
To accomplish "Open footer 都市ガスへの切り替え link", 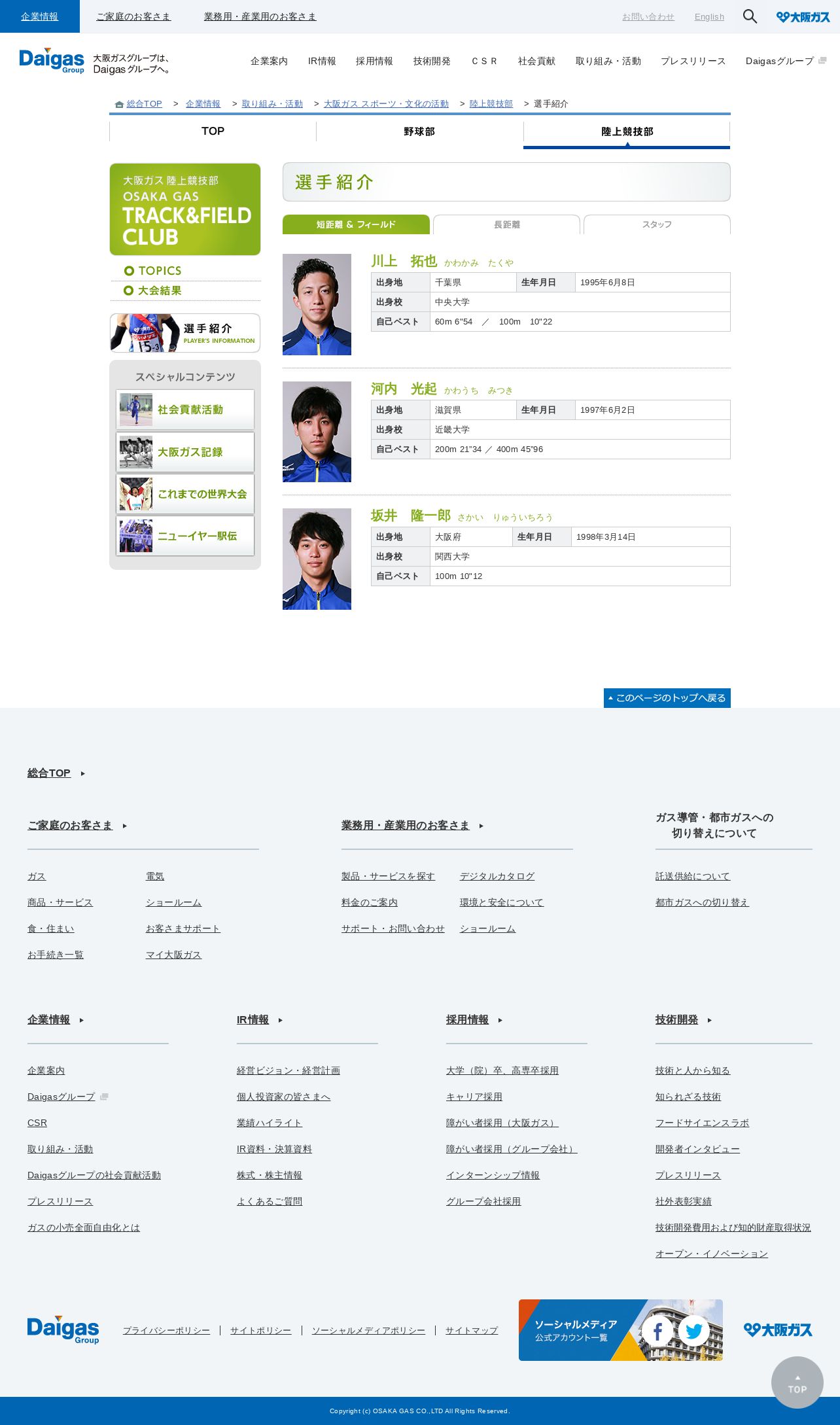I will pyautogui.click(x=702, y=903).
